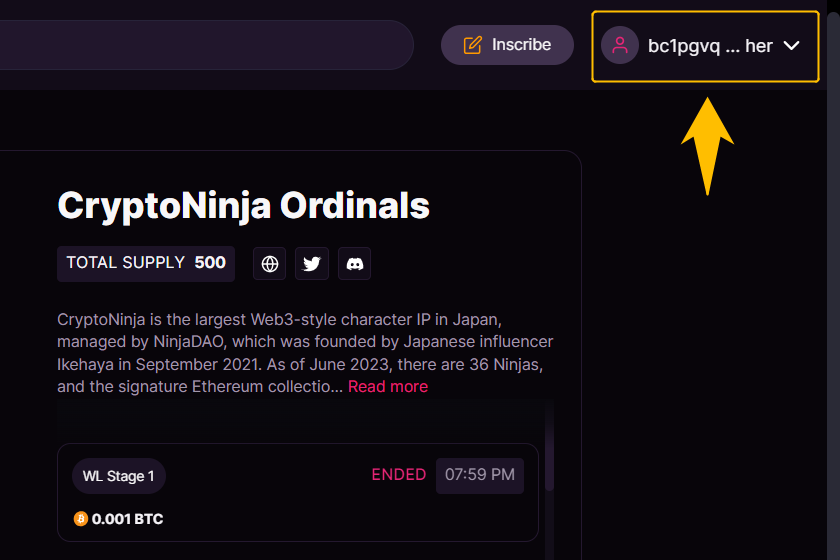Click the 07:59 PM time box
The image size is (840, 560).
[479, 475]
